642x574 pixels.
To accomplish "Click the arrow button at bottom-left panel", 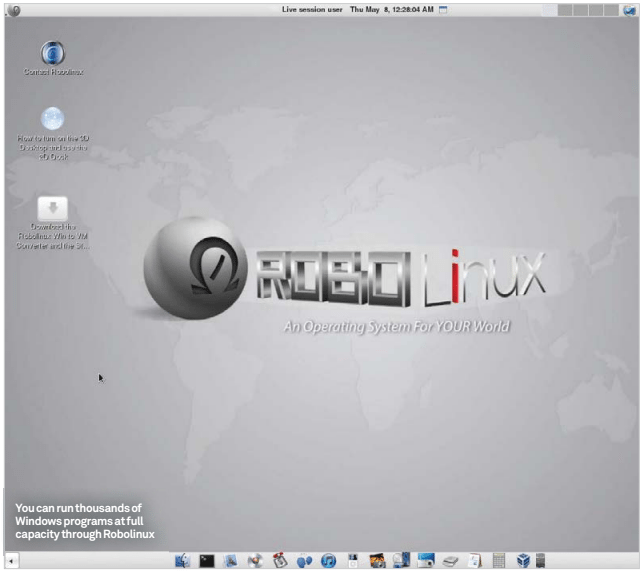I will [11, 560].
